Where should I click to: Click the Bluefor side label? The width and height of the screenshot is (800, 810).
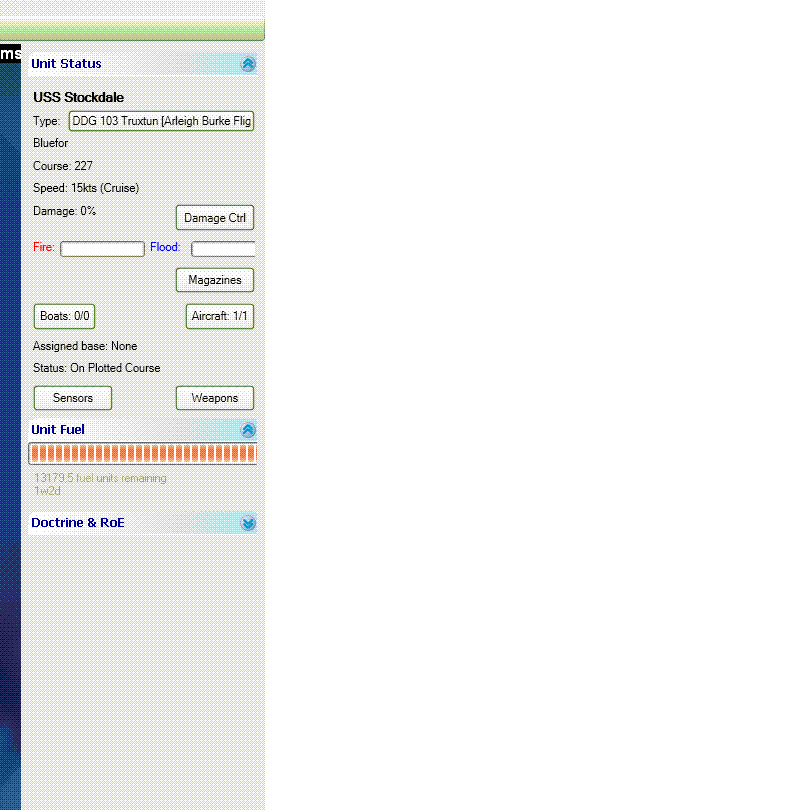[x=51, y=143]
